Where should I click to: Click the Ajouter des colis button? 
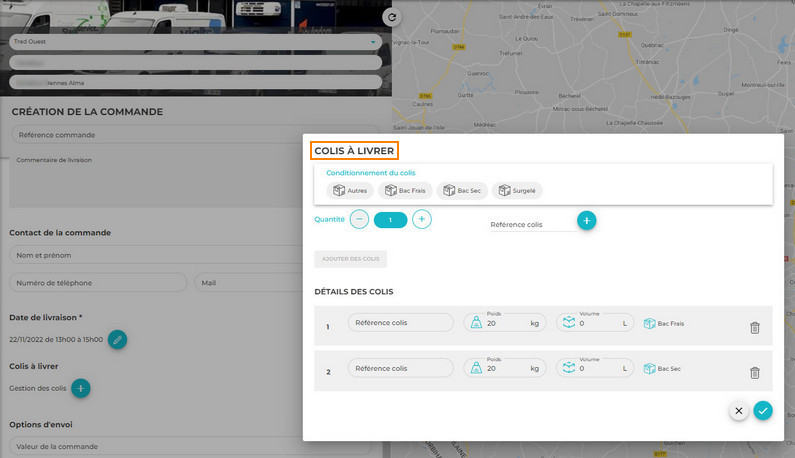point(350,259)
